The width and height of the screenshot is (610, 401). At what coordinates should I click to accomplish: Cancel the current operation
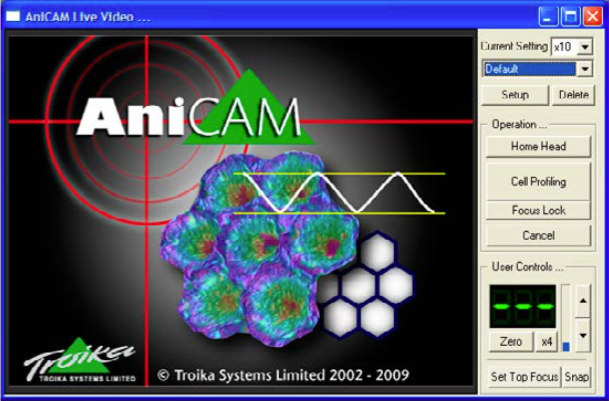[538, 235]
